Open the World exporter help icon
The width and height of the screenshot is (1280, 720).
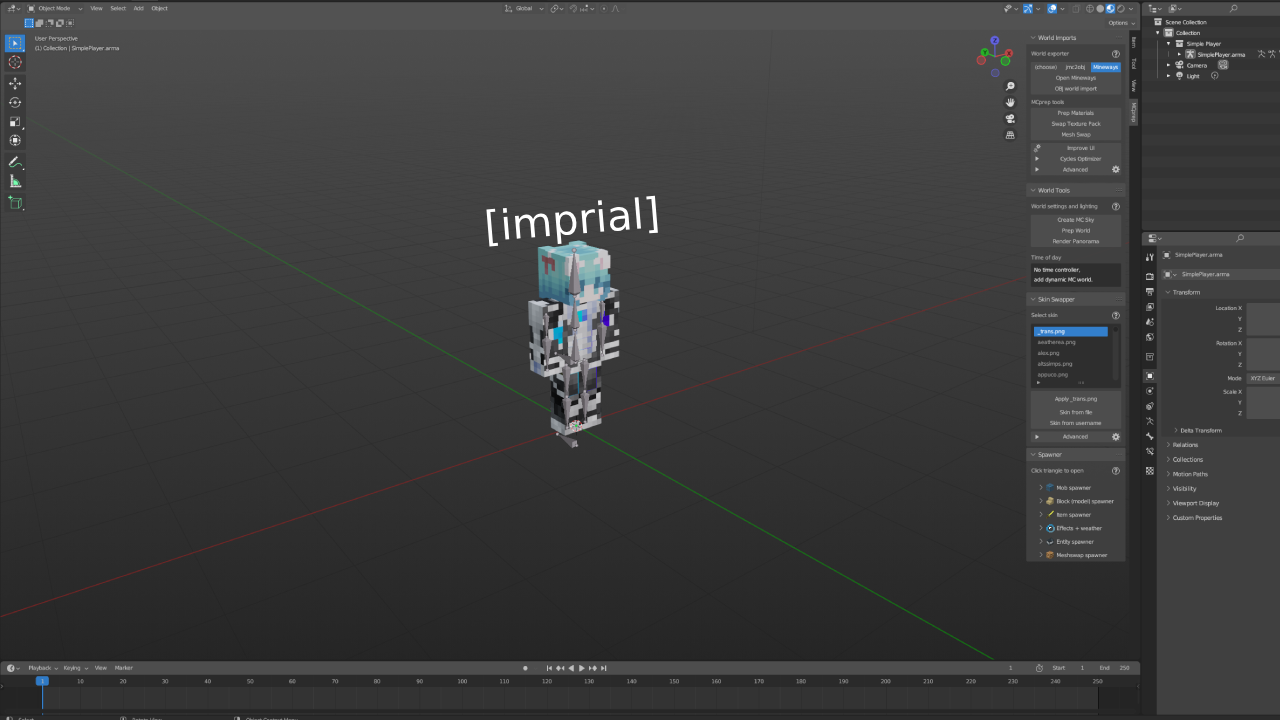pyautogui.click(x=1116, y=54)
